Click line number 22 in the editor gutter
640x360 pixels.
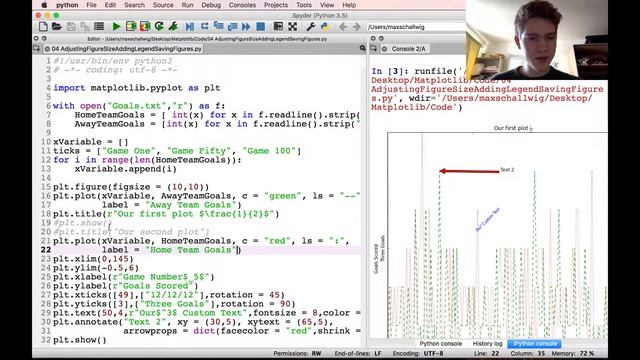(x=46, y=250)
